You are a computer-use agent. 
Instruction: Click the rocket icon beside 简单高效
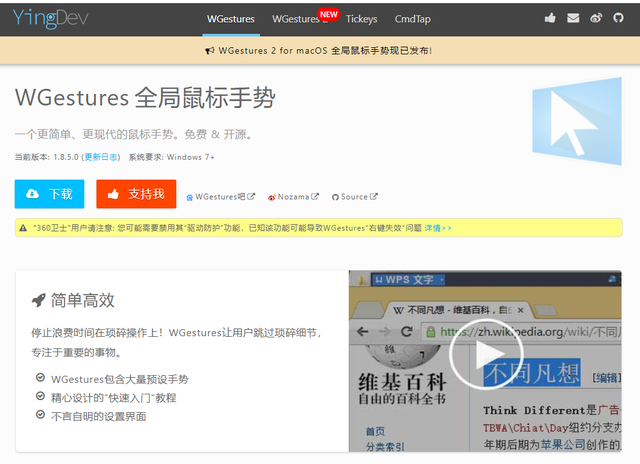pos(39,300)
